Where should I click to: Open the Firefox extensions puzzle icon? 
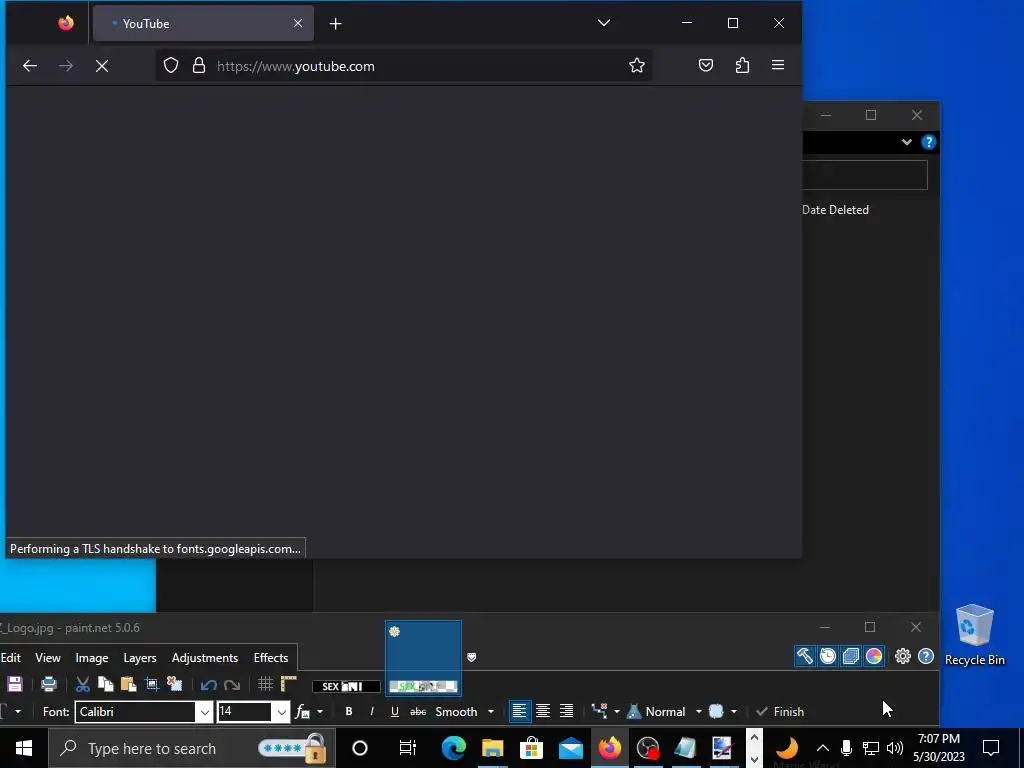tap(743, 65)
